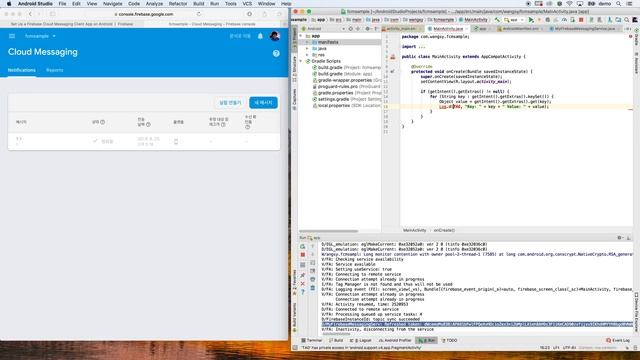640x360 pixels.
Task: Open Project panel settings gear
Action: (367, 29)
